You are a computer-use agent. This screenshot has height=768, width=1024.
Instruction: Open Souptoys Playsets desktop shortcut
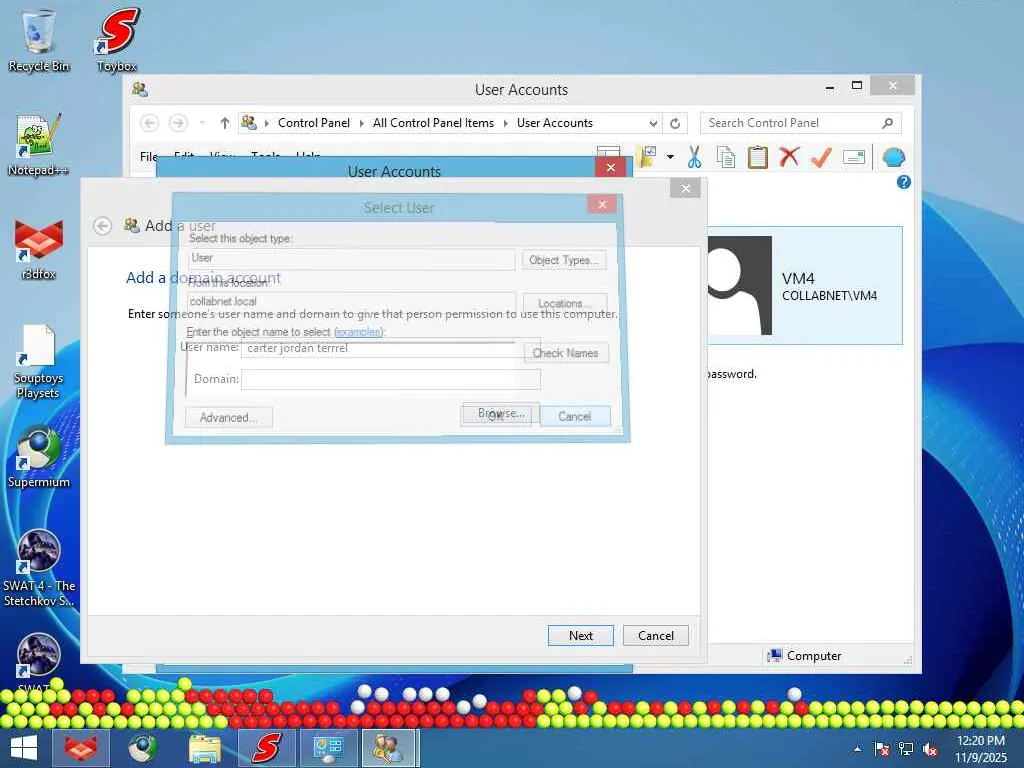[x=39, y=361]
